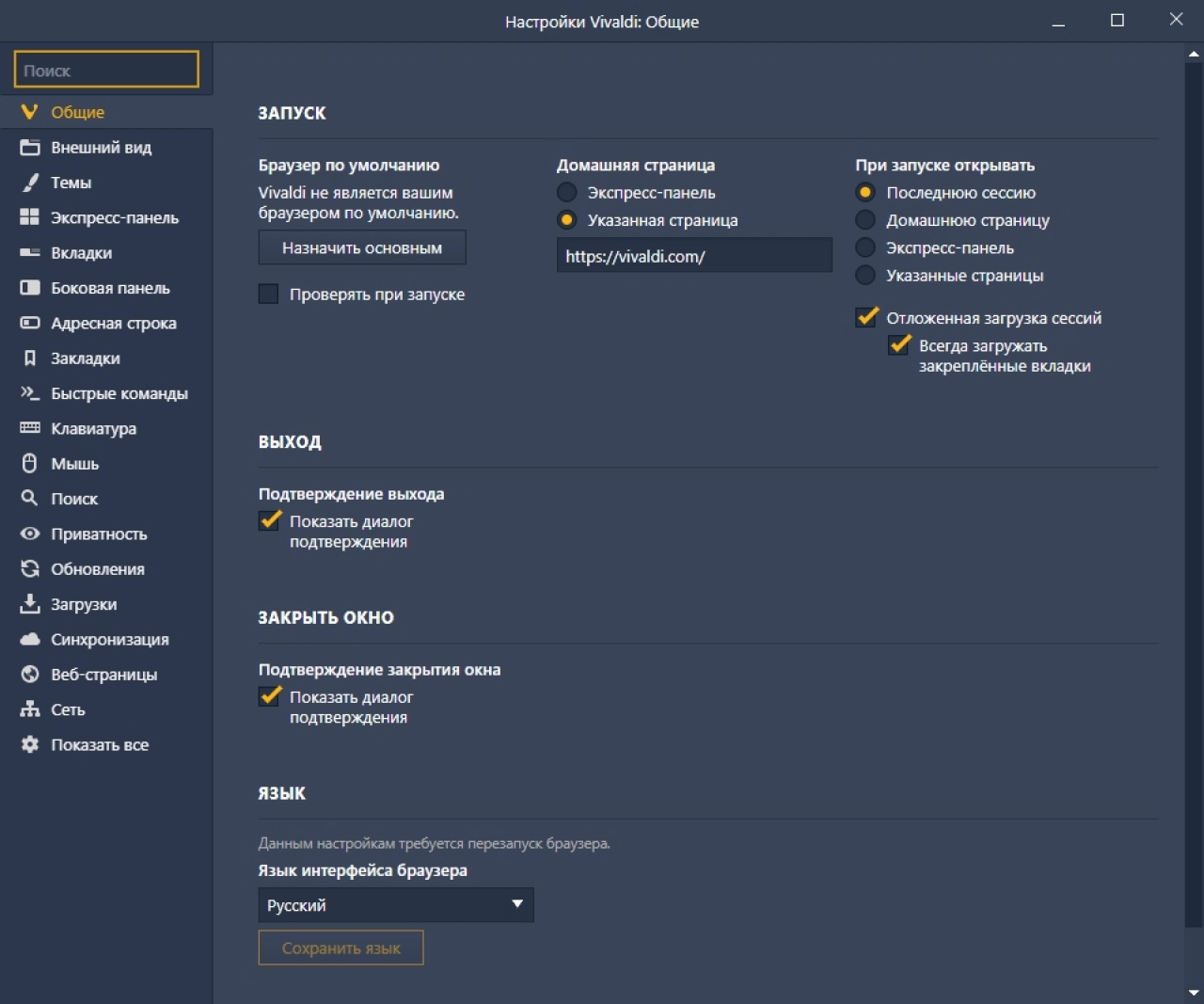
Task: Click the Vivaldi logo icon beside Общие
Action: tap(30, 112)
